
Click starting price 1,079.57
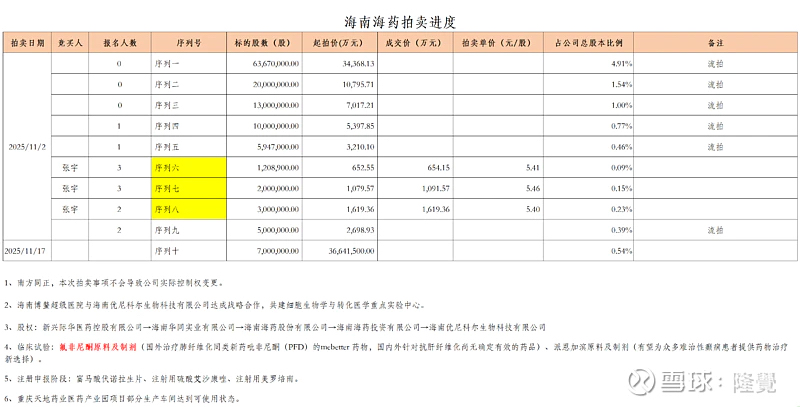[362, 189]
